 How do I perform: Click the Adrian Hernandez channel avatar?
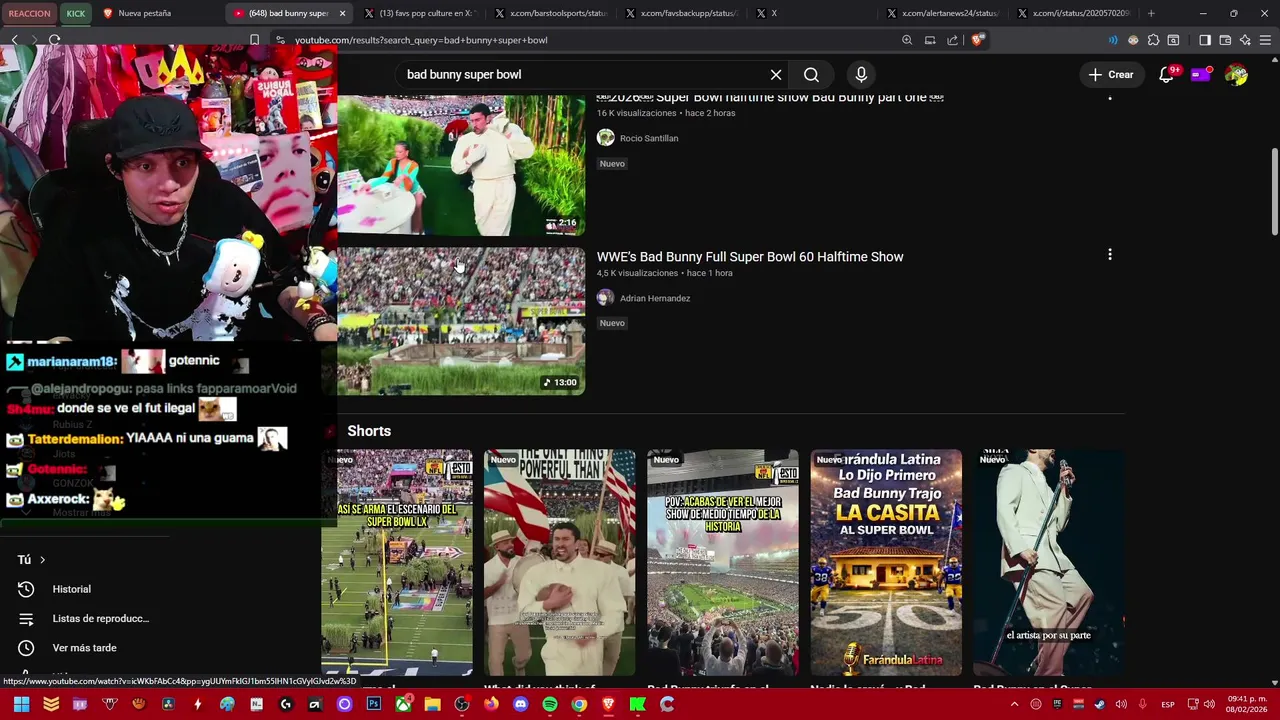(605, 298)
